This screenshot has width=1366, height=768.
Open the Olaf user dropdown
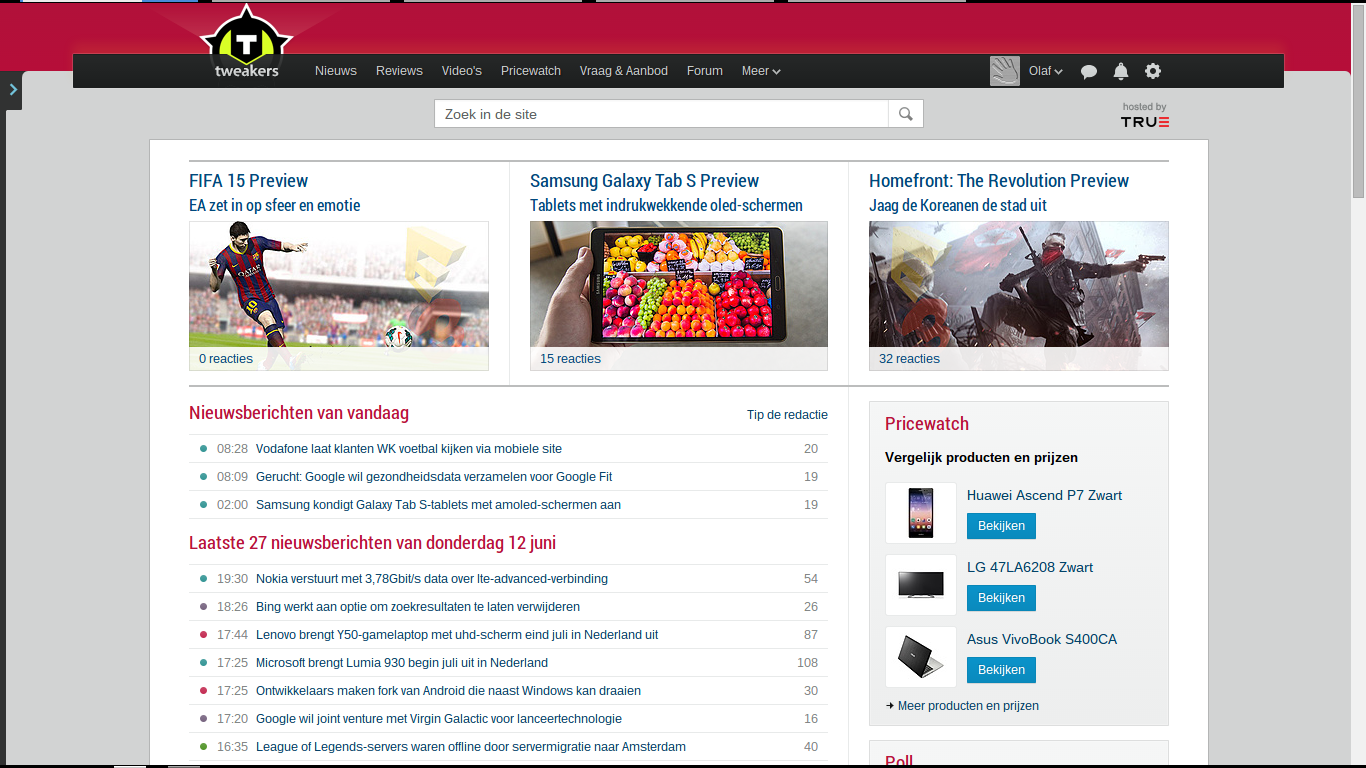(1045, 71)
